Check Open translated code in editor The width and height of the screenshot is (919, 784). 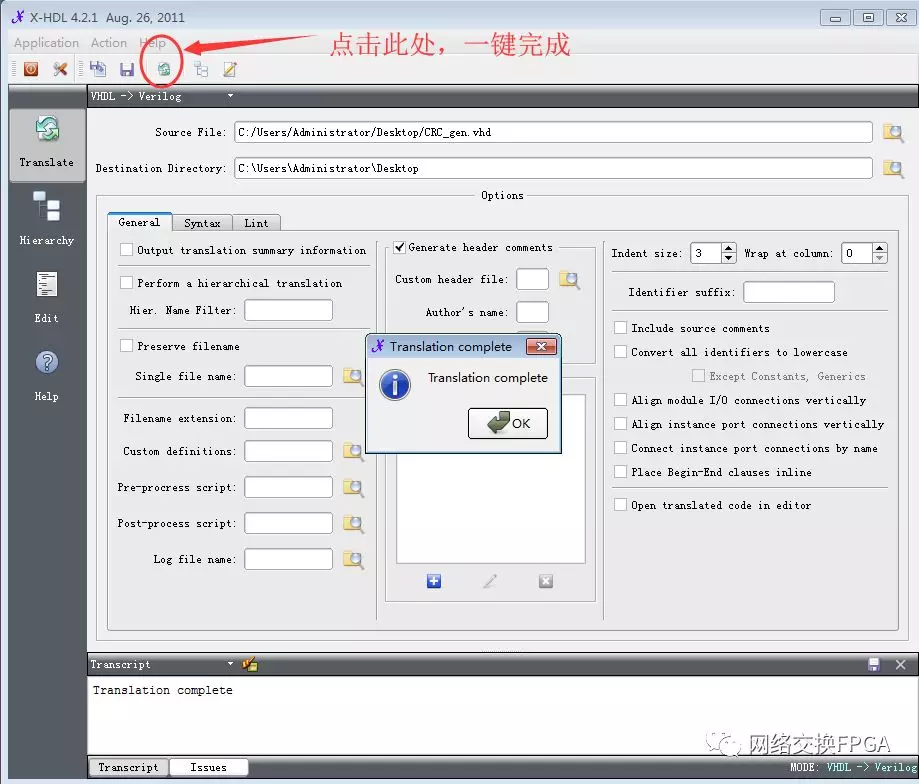coord(620,505)
